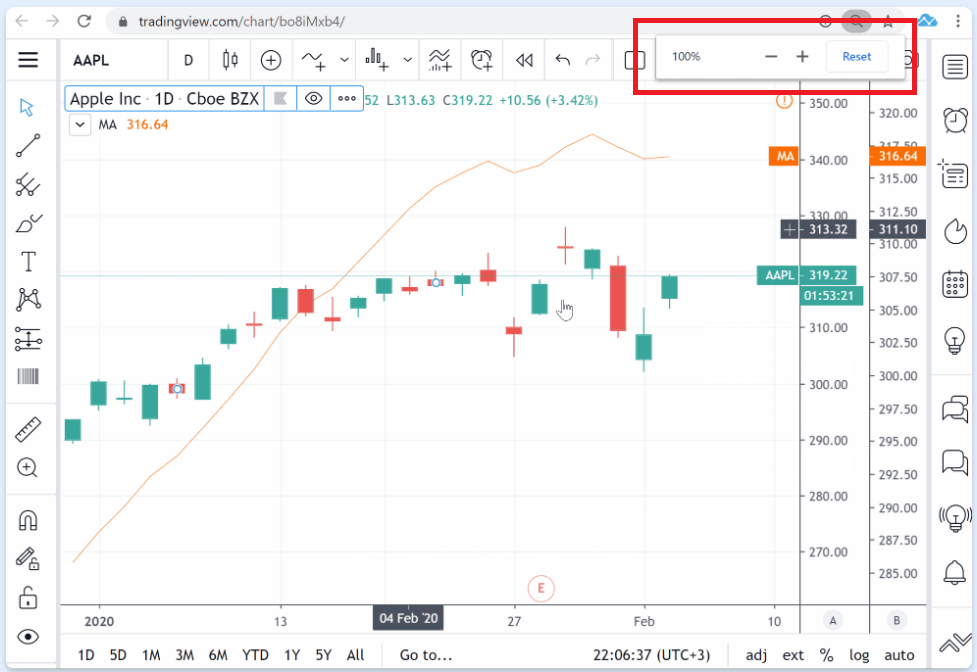Undo the last chart action

tap(563, 60)
